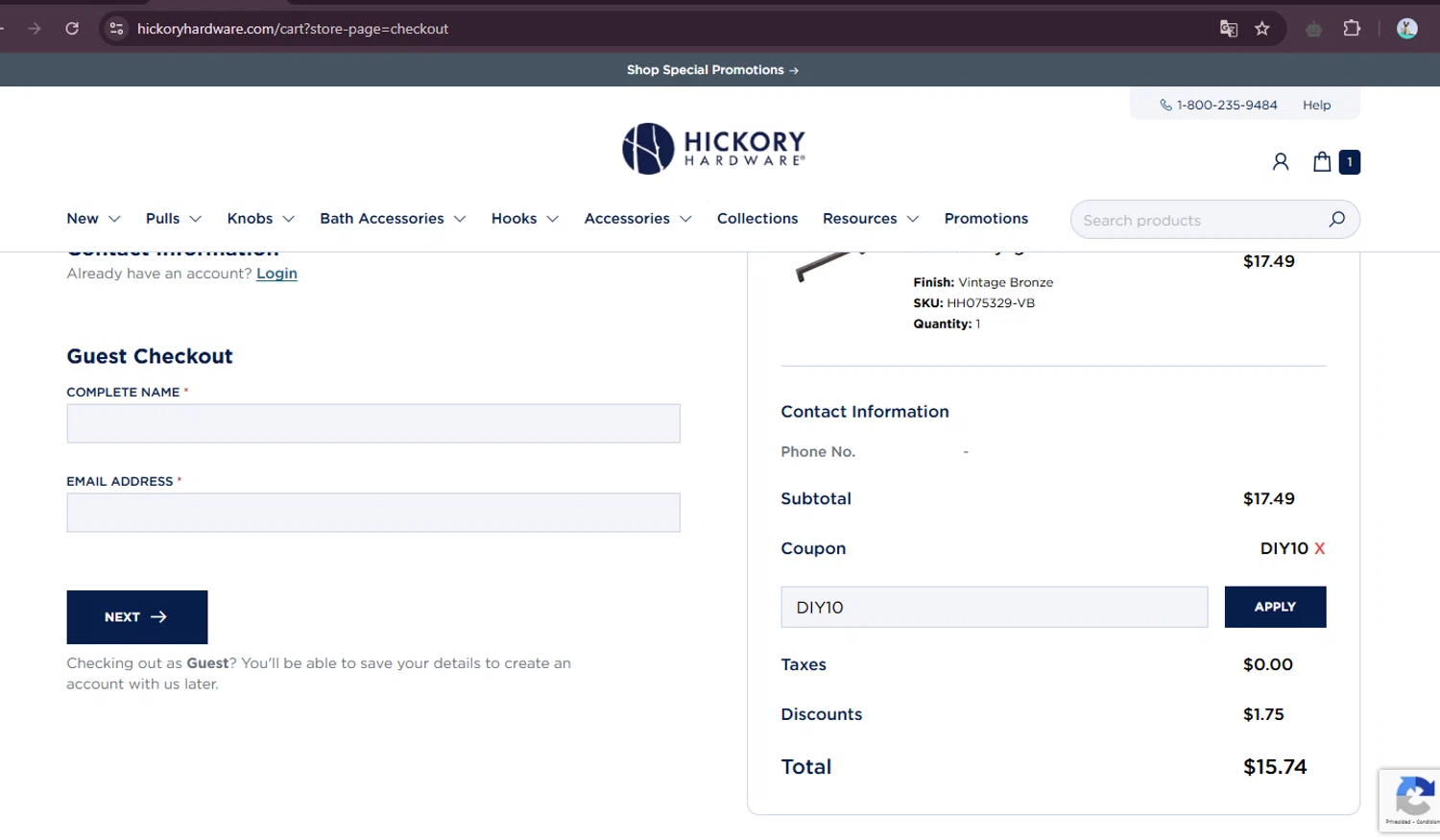Expand the Pulls menu

point(174,219)
